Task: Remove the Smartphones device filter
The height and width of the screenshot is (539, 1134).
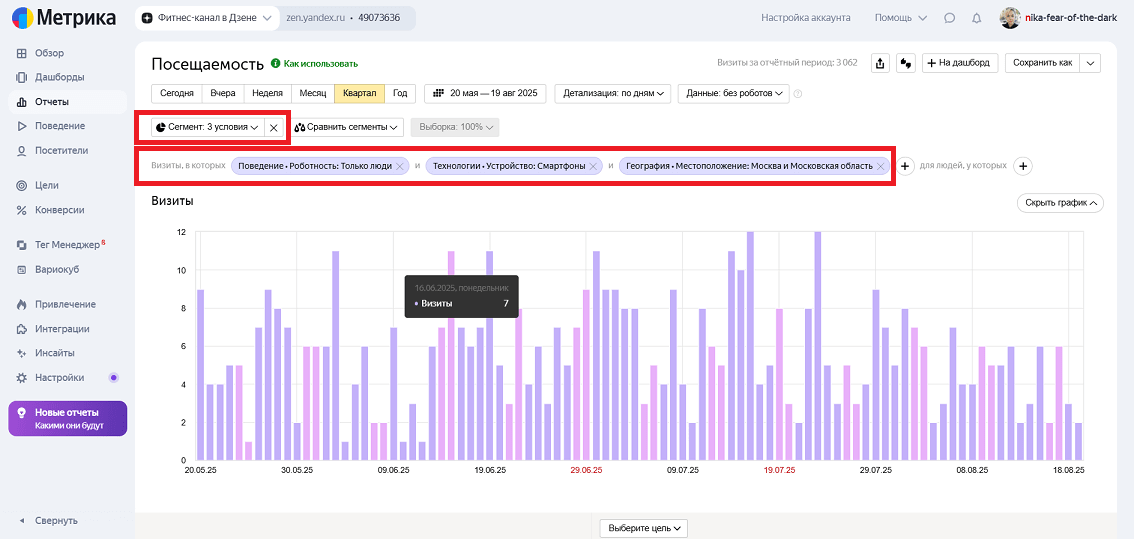Action: pos(594,166)
